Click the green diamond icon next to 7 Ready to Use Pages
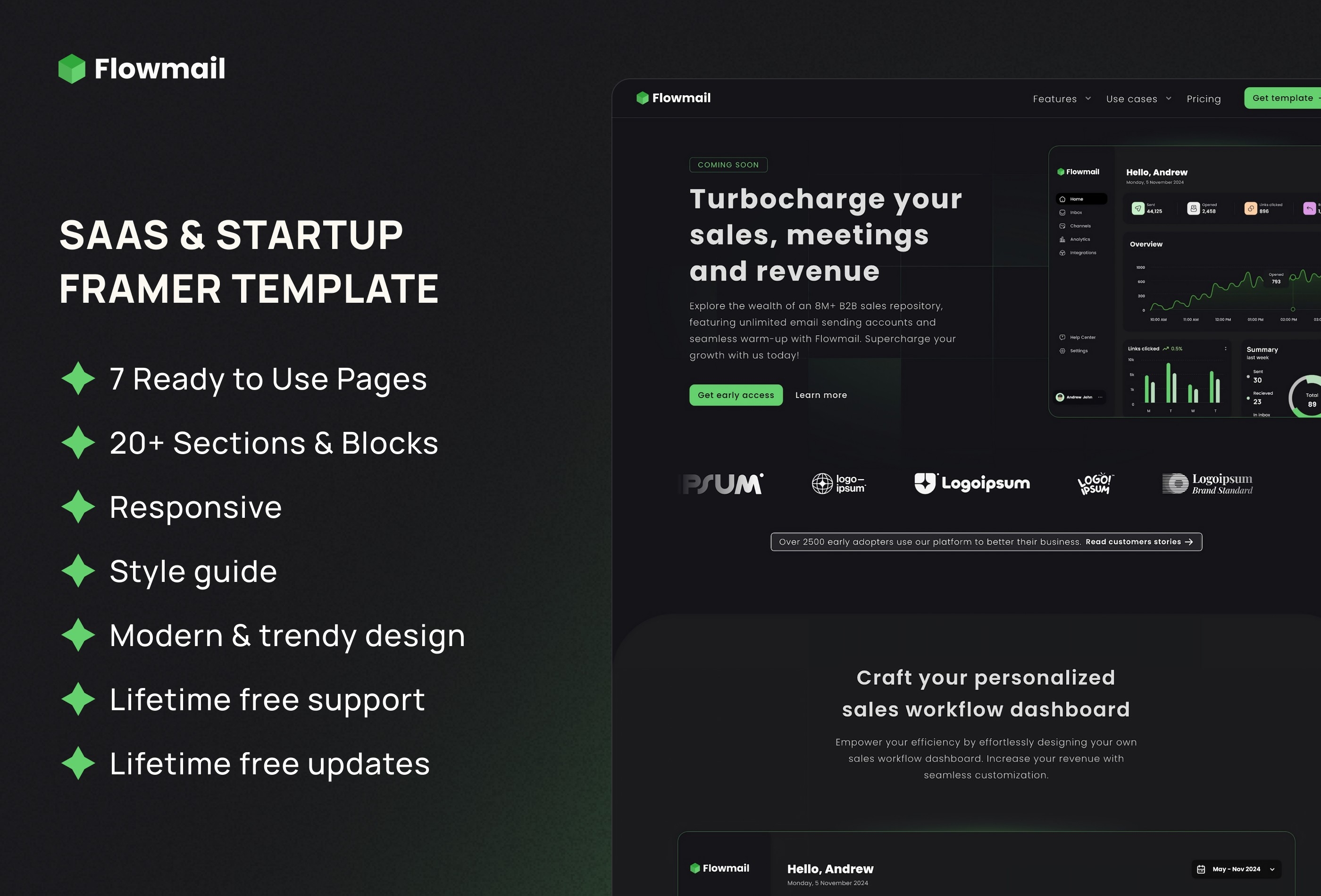This screenshot has width=1321, height=896. coord(78,379)
